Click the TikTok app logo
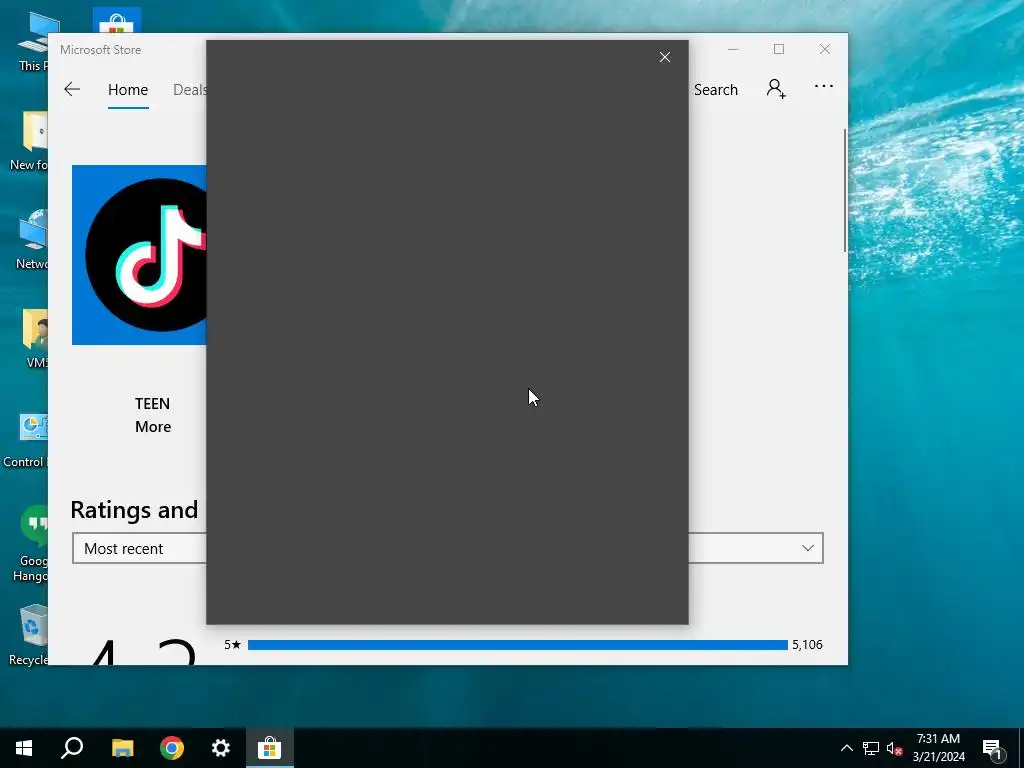This screenshot has width=1024, height=768. [139, 255]
